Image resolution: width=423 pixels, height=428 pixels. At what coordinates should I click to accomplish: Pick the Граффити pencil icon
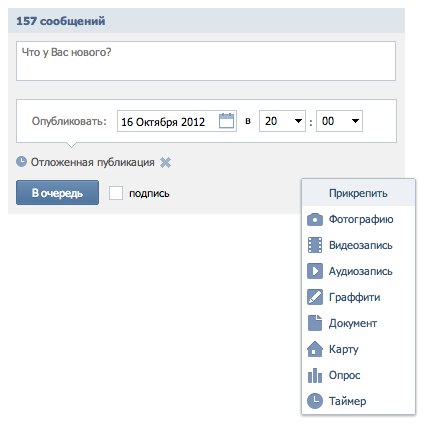point(315,297)
